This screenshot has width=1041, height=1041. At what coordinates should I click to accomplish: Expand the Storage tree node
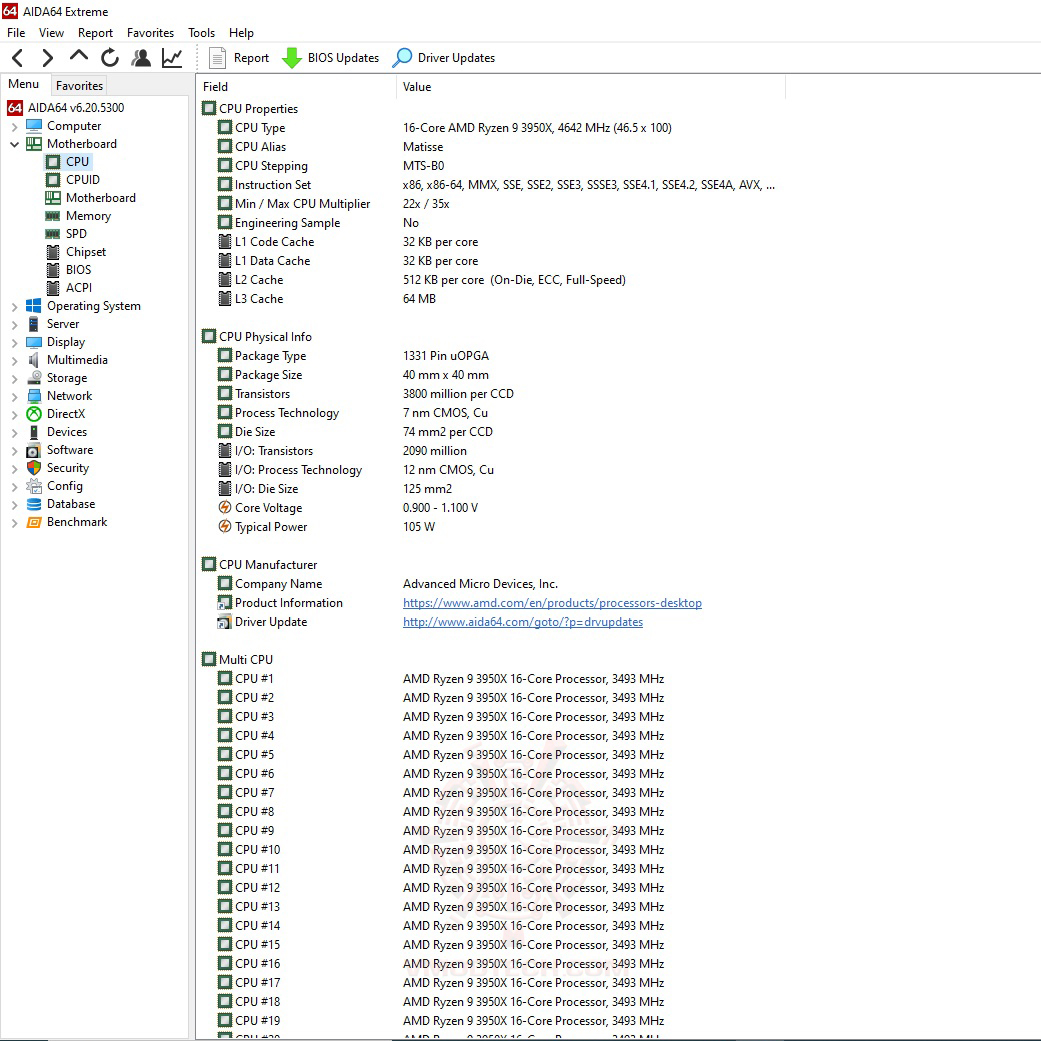[x=15, y=378]
